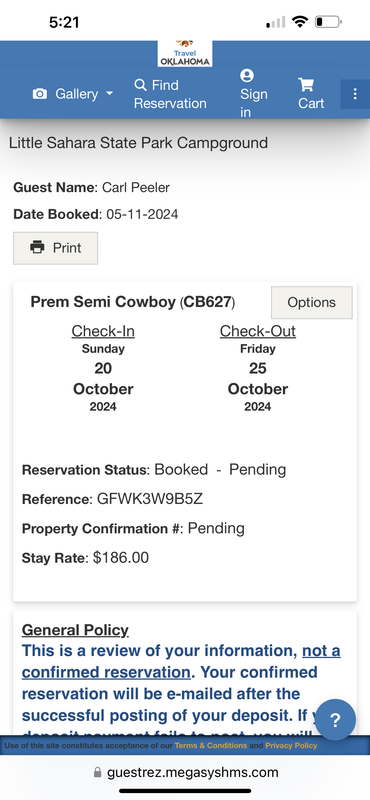Screen dimensions: 370x800
Task: Click the Sign in user icon
Action: 247,76
